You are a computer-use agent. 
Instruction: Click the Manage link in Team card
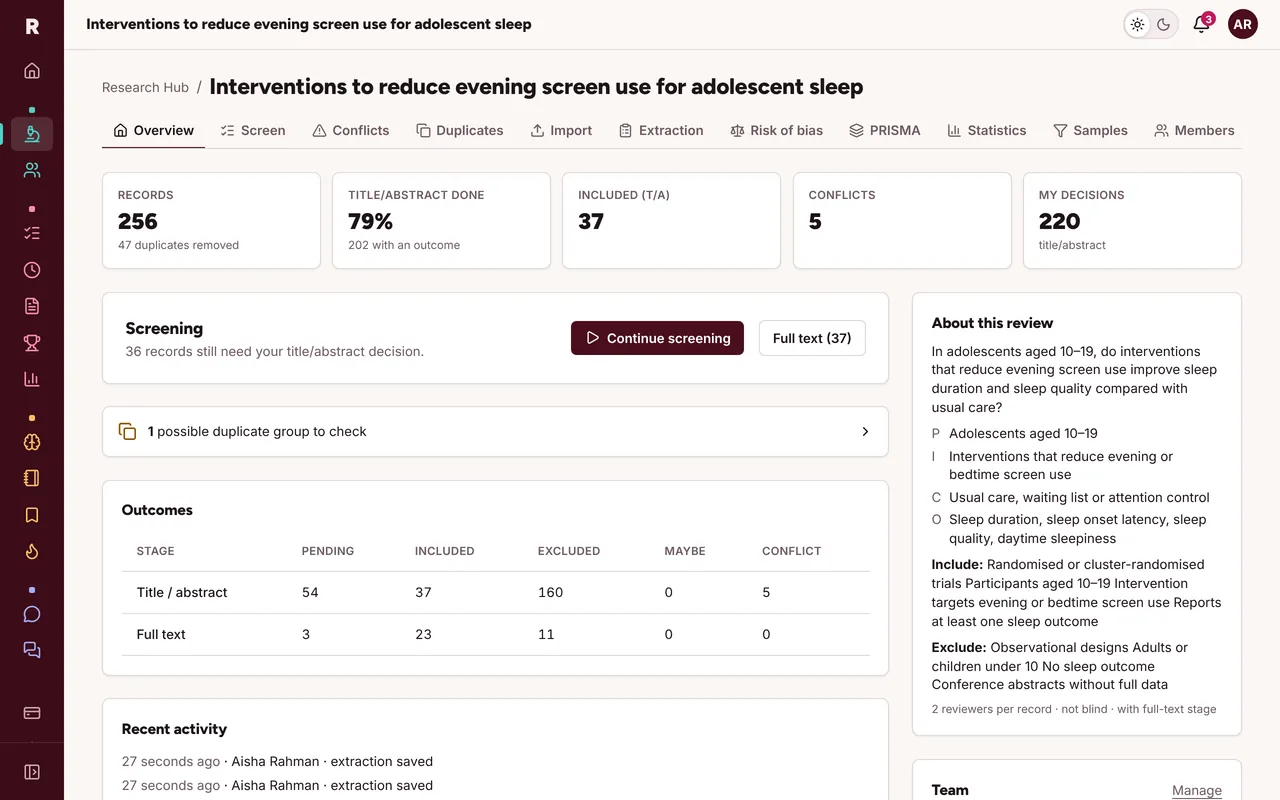[x=1197, y=790]
